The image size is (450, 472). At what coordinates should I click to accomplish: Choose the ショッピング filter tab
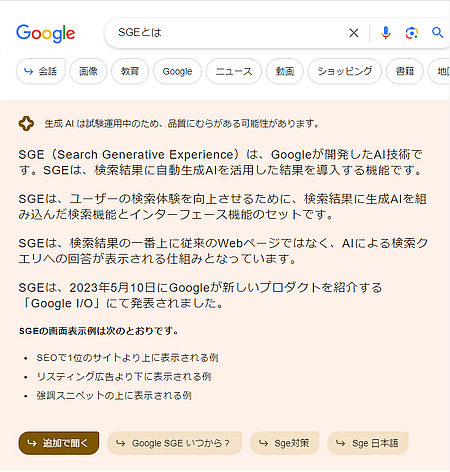click(x=344, y=71)
